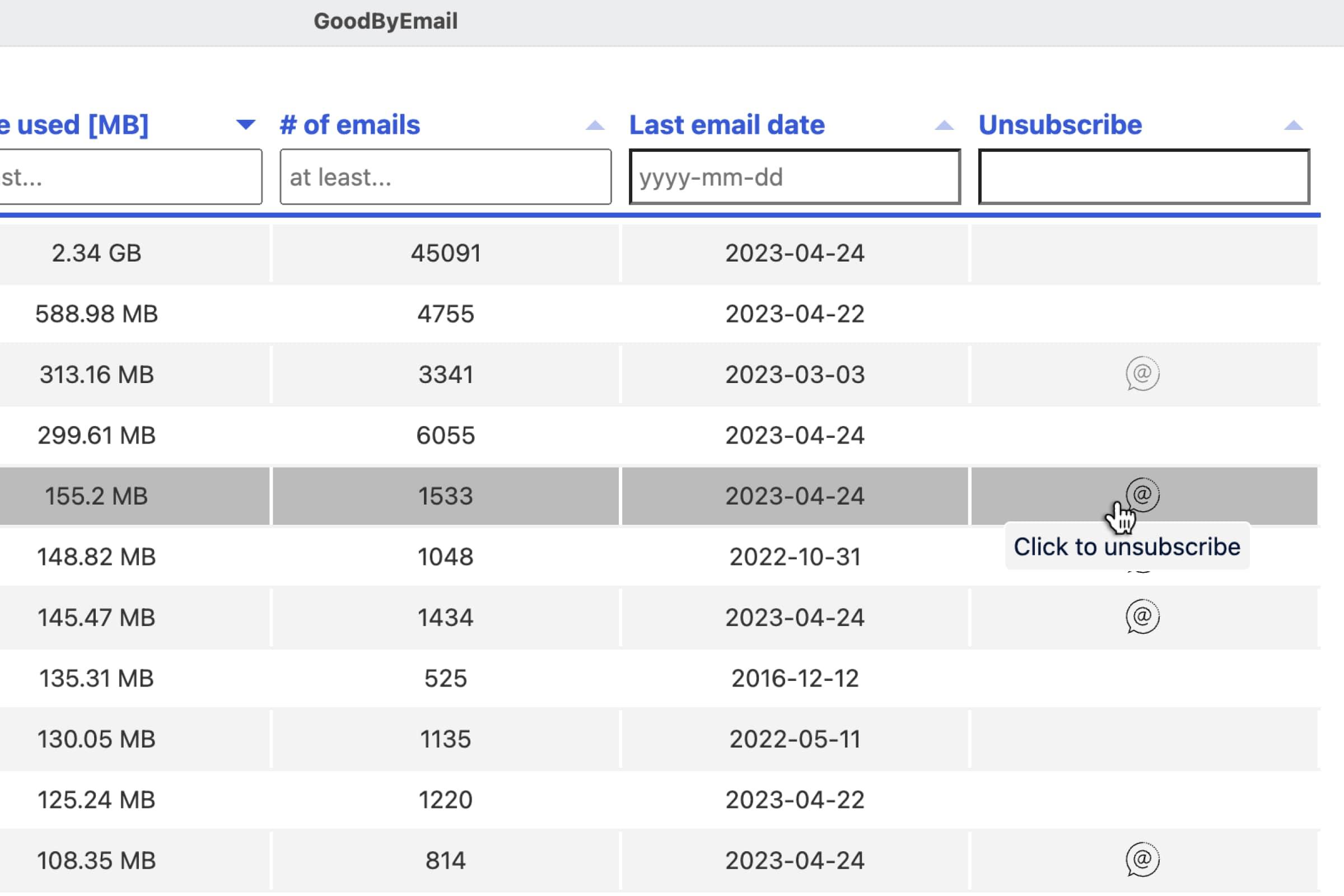1344x896 pixels.
Task: Sort by the Last email date column header
Action: tap(726, 124)
